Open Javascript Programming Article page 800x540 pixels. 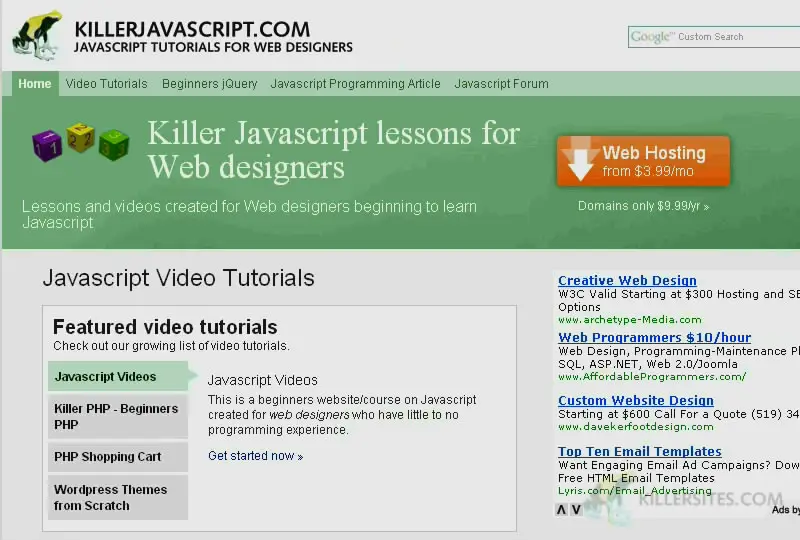pos(356,84)
